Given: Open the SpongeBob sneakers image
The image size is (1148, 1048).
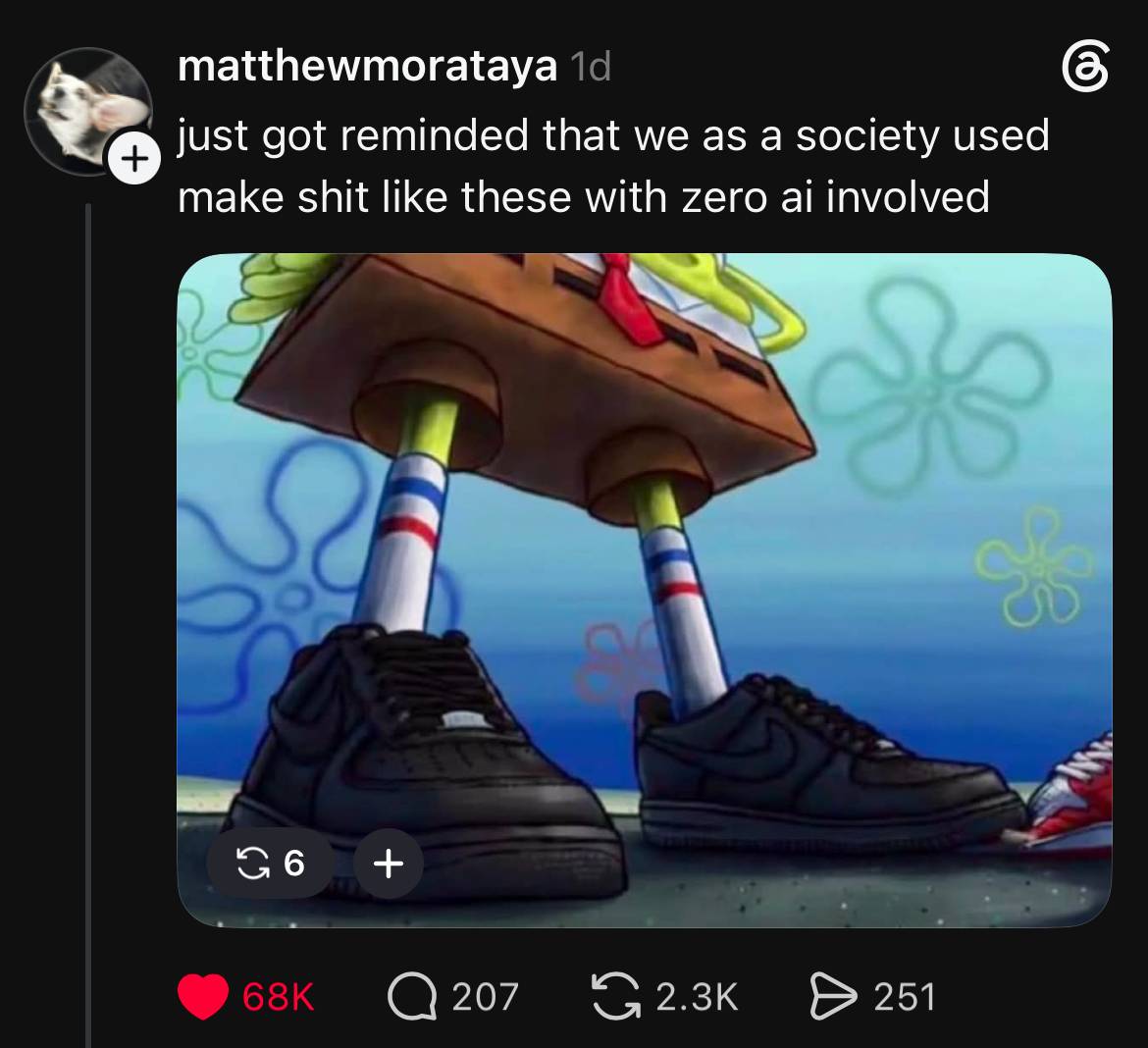Looking at the screenshot, I should pos(645,591).
